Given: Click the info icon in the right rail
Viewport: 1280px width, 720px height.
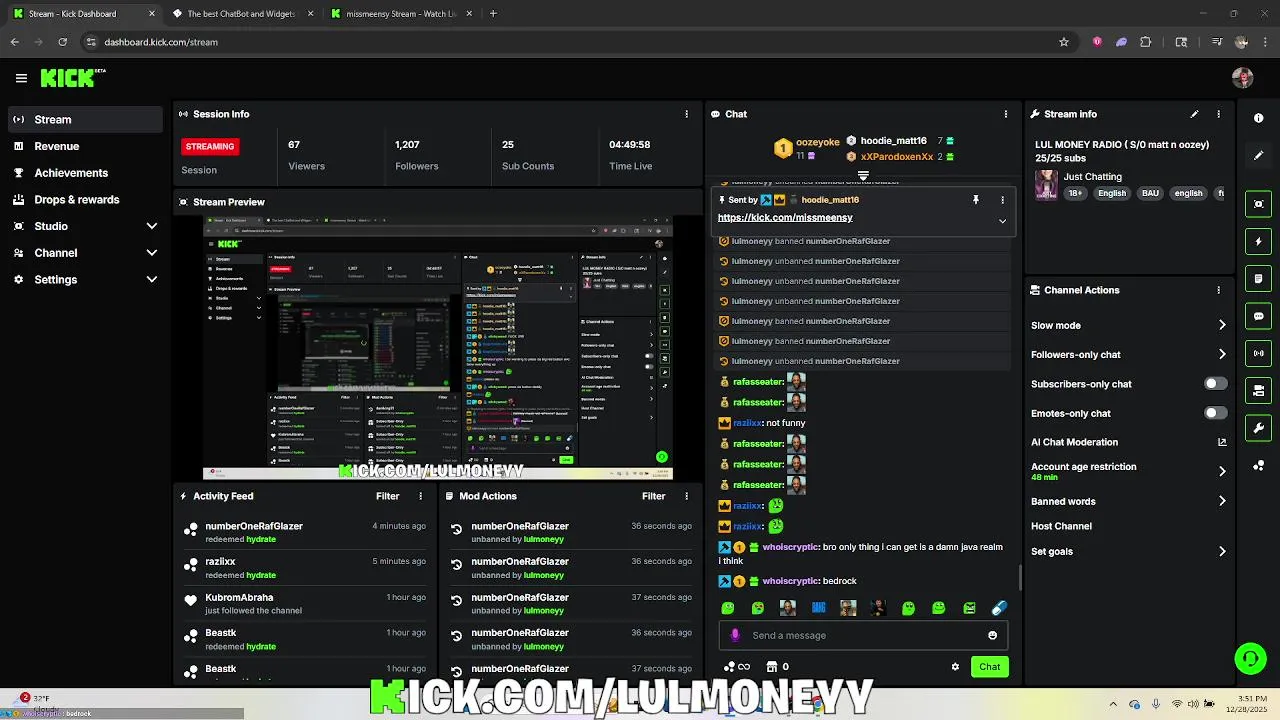Looking at the screenshot, I should 1258,118.
